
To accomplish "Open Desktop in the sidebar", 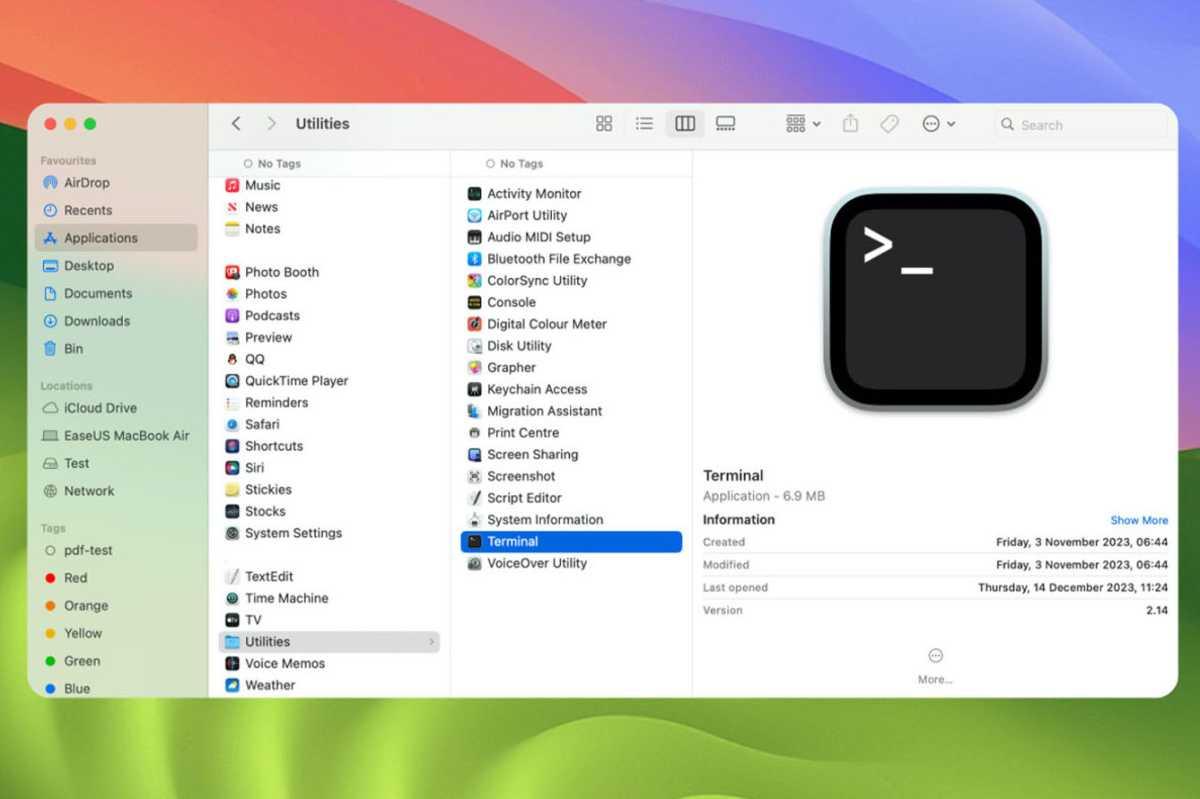I will 89,266.
